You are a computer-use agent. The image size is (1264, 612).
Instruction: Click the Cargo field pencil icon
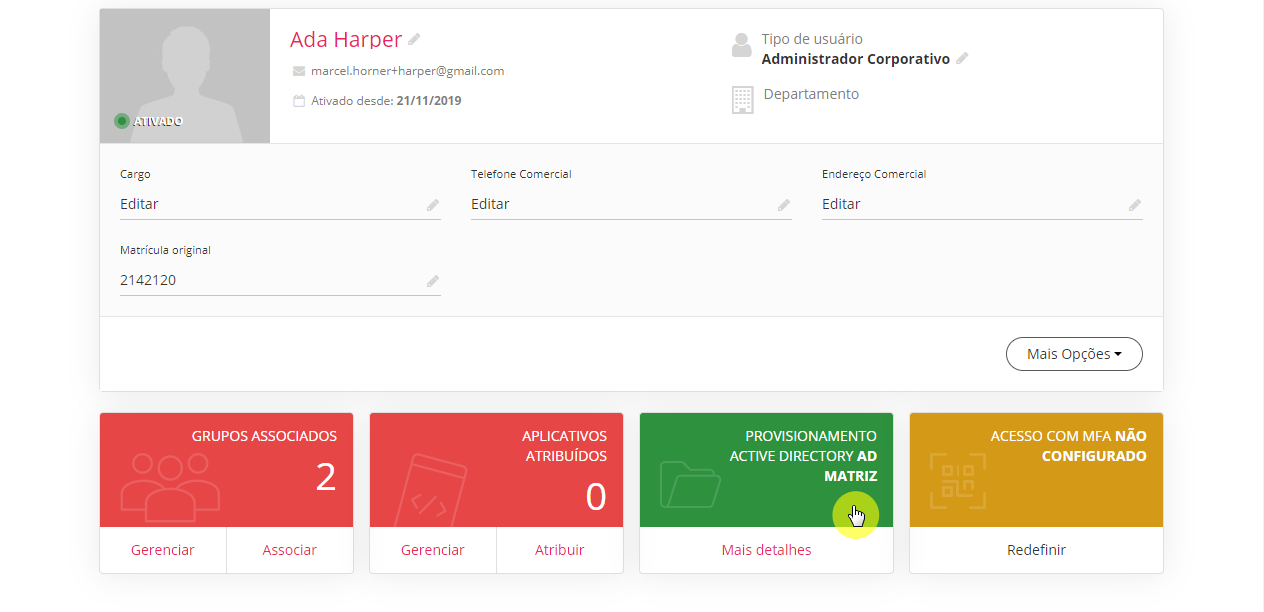tap(433, 205)
